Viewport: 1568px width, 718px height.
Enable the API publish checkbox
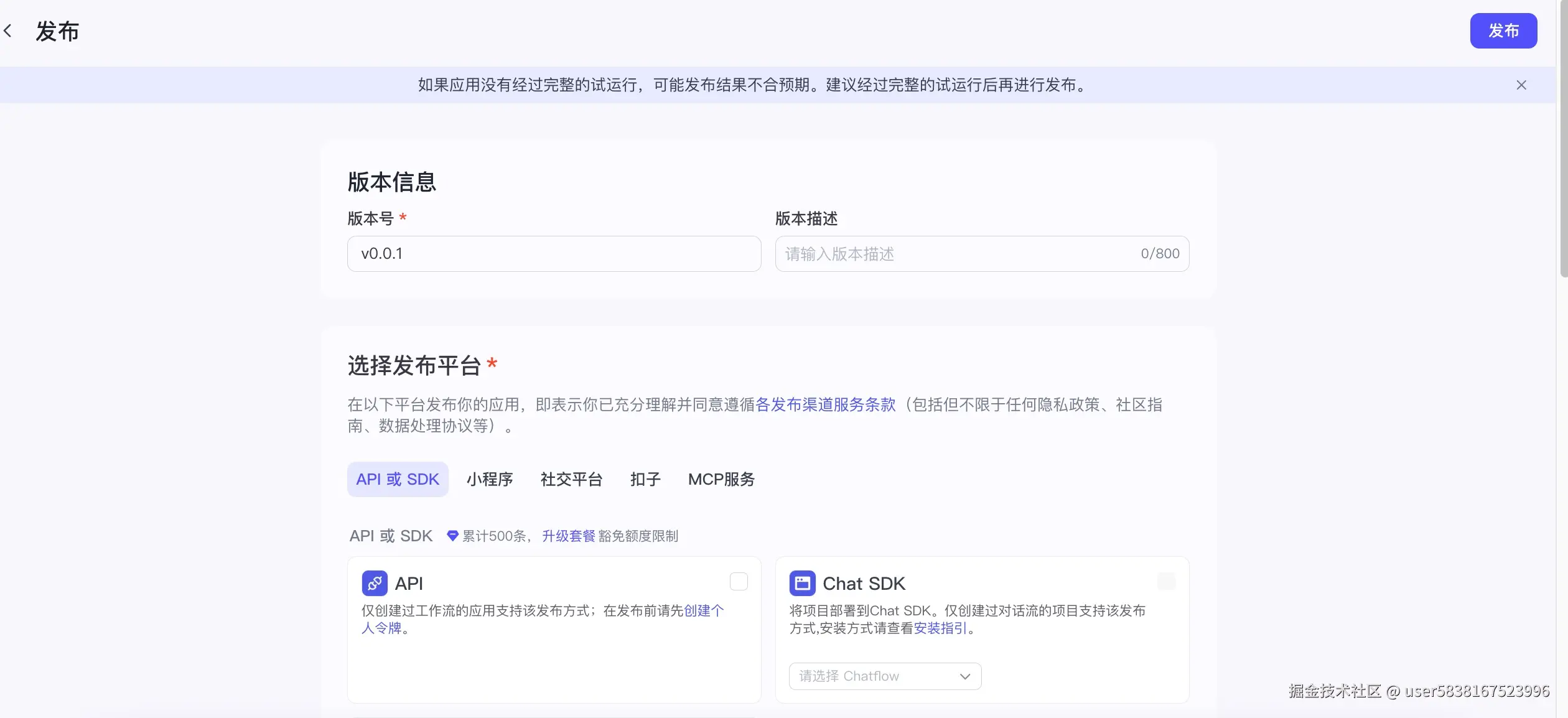pos(739,581)
